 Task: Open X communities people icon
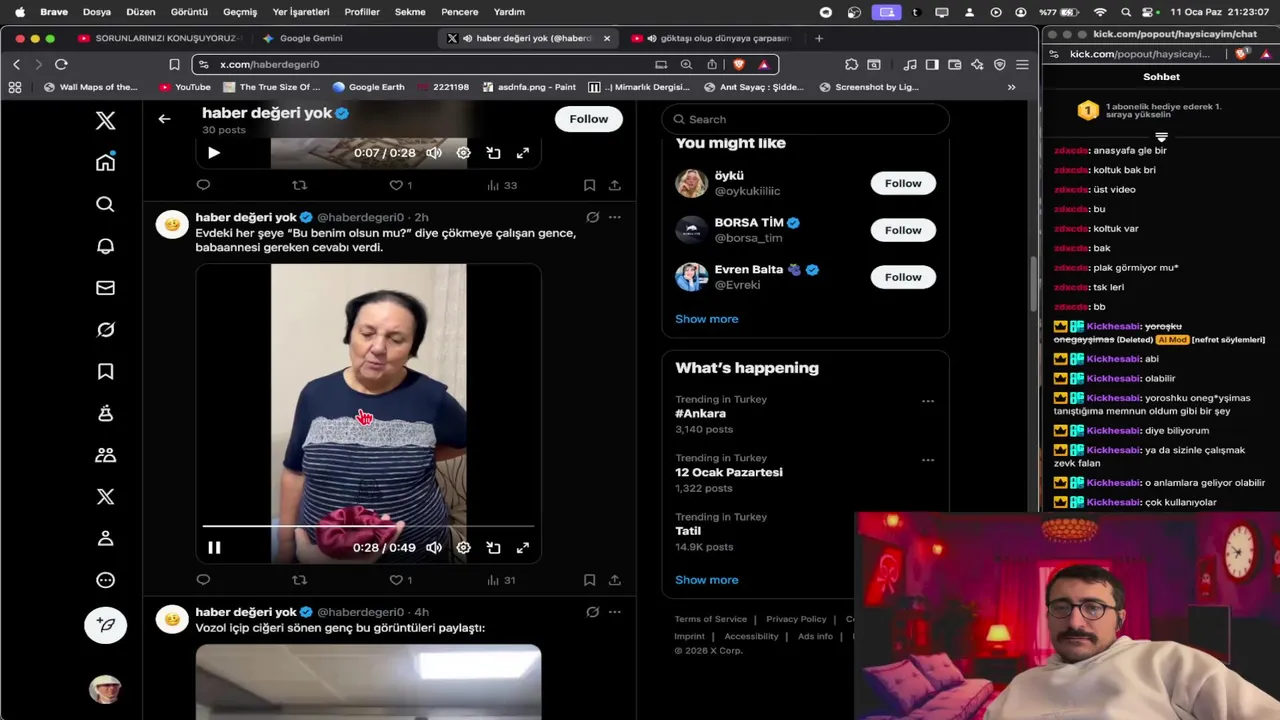105,455
